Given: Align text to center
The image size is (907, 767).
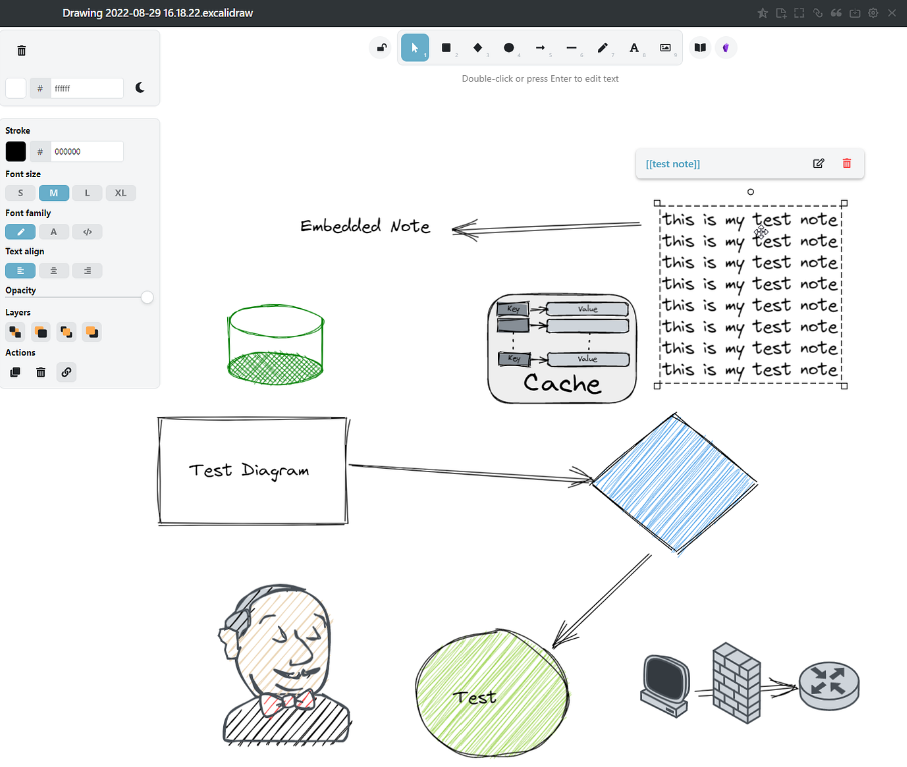Looking at the screenshot, I should point(54,271).
